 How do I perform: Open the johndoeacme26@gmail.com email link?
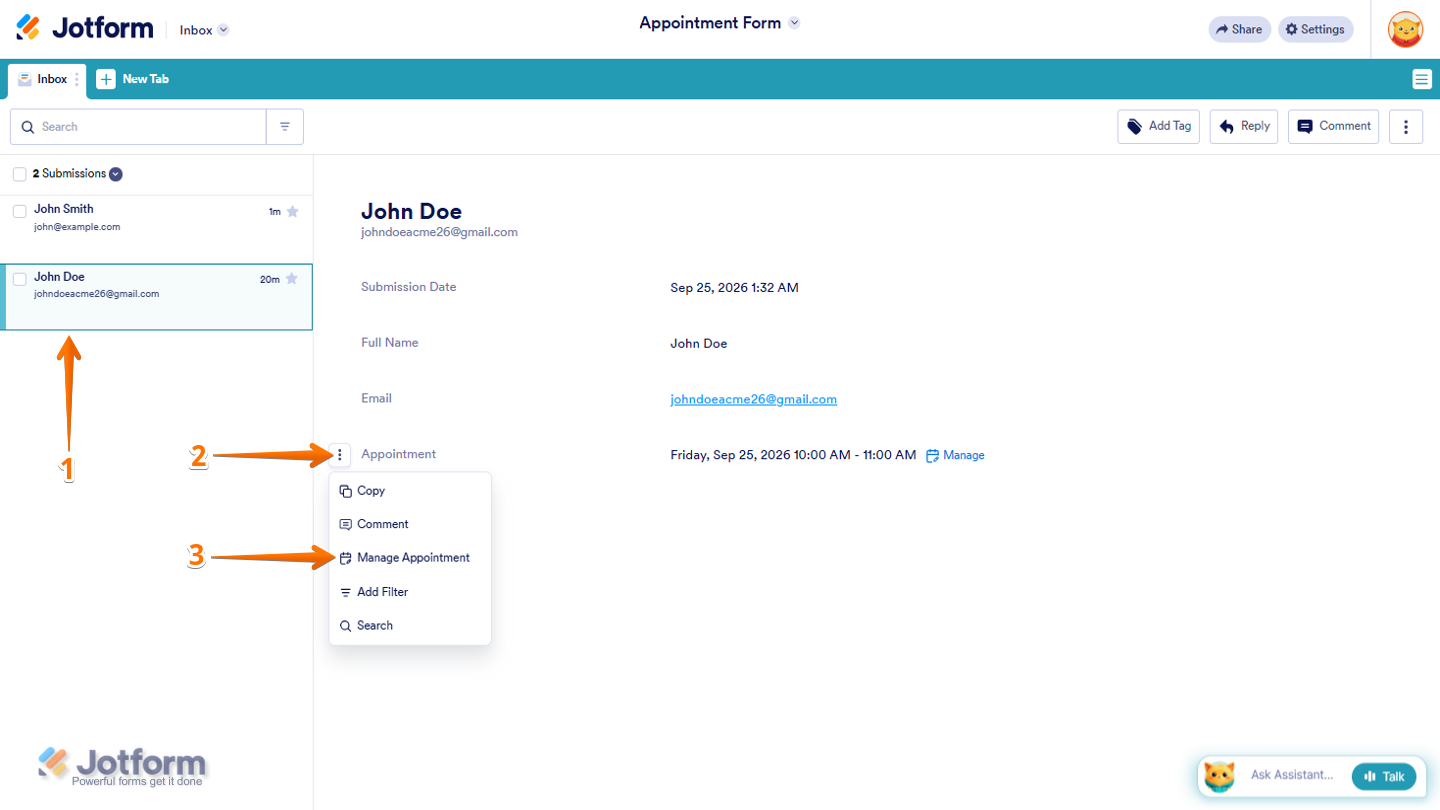click(753, 399)
